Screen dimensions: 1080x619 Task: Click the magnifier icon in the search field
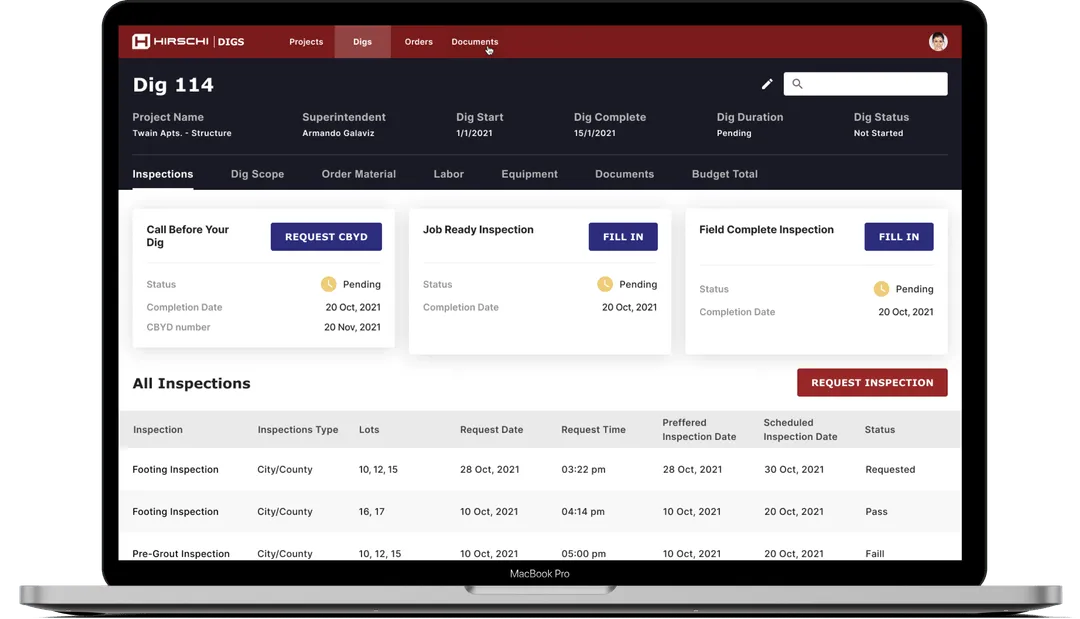tap(797, 83)
